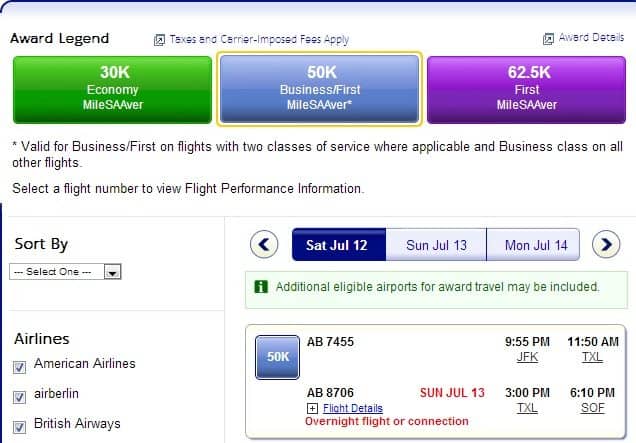This screenshot has width=636, height=443.
Task: Choose green 30K Economy MileSAAver award
Action: (112, 90)
